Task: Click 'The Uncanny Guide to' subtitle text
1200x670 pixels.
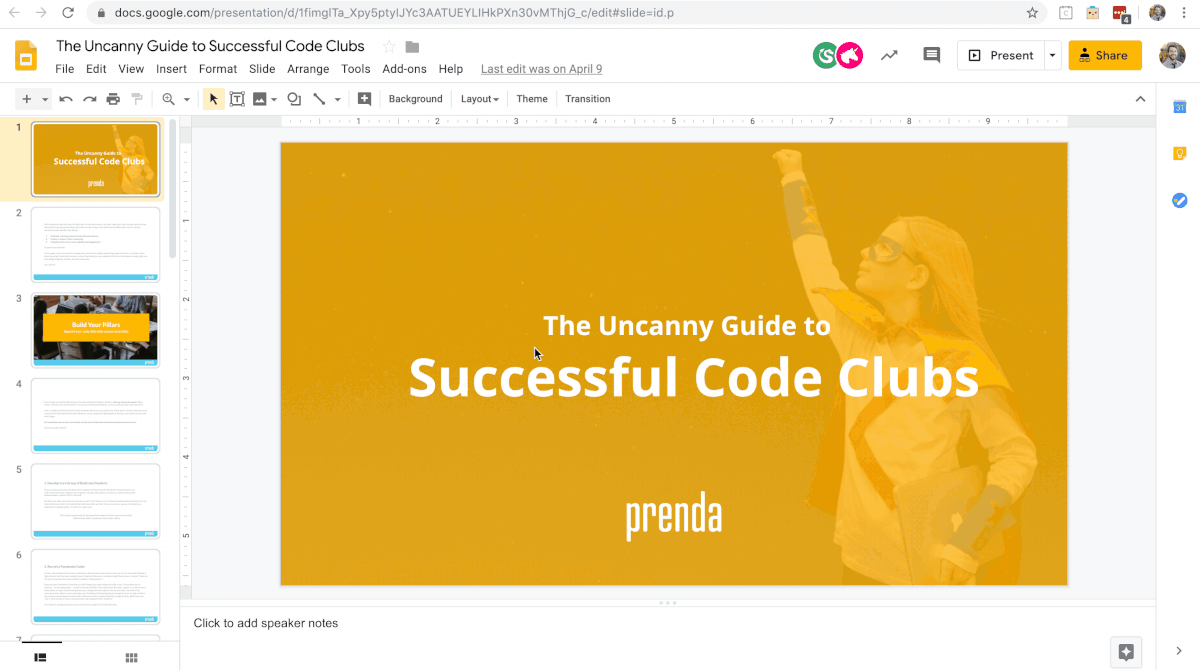Action: [686, 325]
